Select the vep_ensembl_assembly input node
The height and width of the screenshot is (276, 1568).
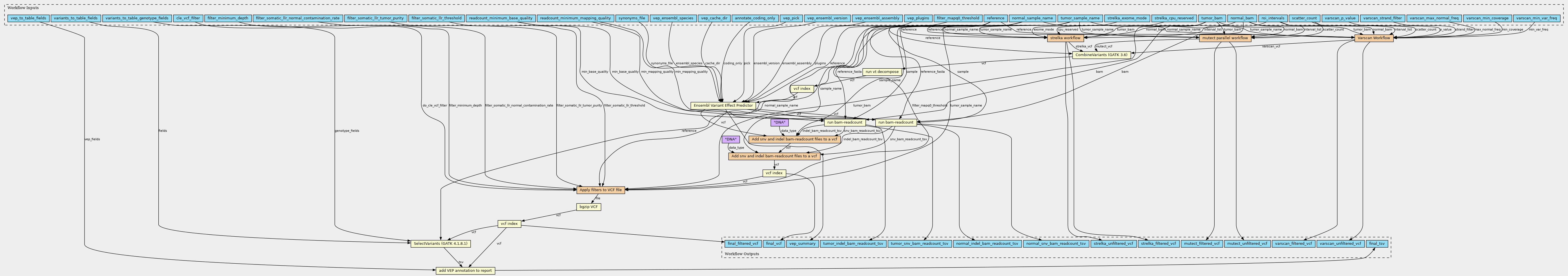[x=877, y=18]
